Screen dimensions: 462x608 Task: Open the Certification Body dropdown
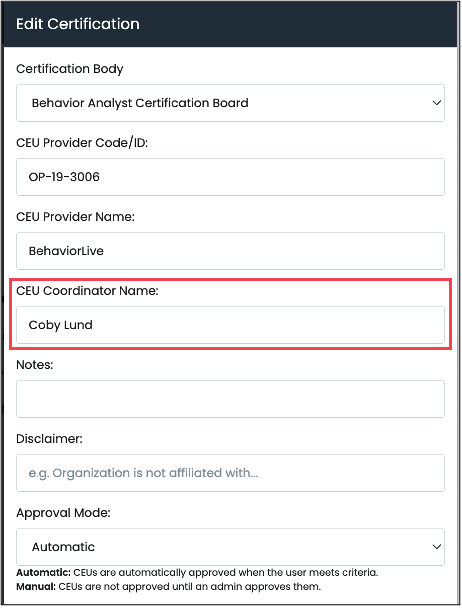click(230, 103)
